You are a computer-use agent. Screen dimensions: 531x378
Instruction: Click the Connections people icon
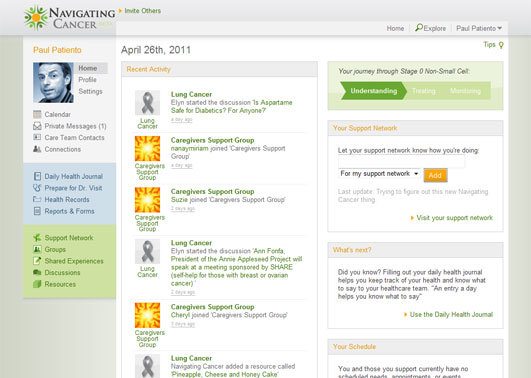(x=37, y=149)
